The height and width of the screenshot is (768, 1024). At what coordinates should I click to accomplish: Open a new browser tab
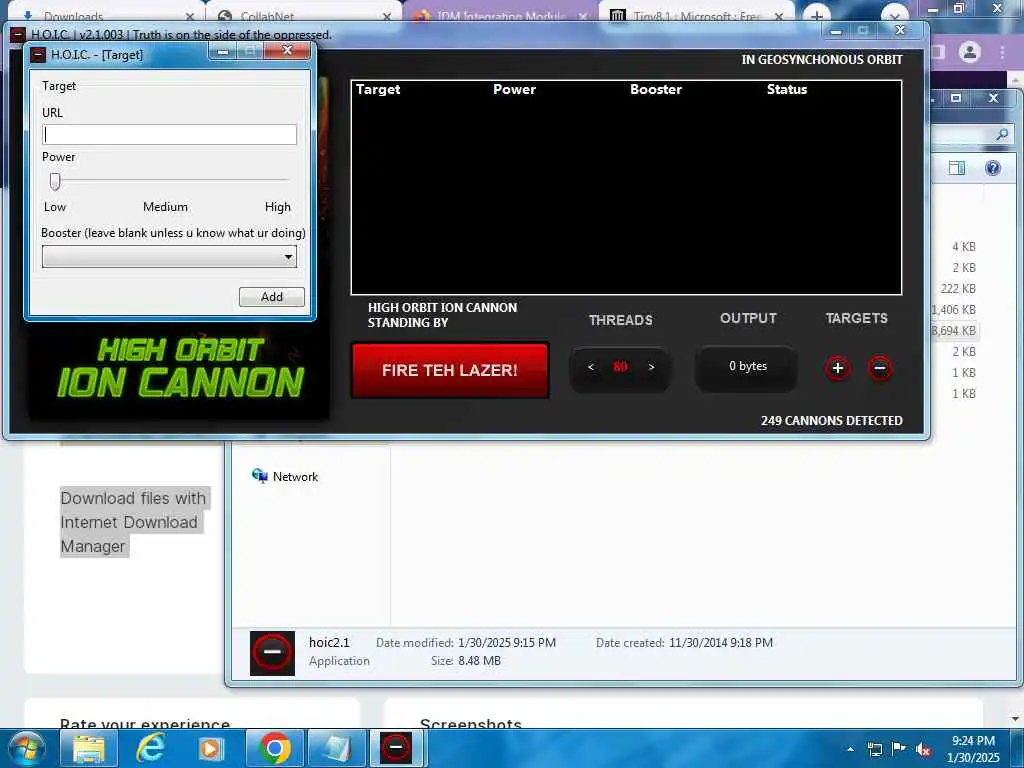[x=816, y=16]
